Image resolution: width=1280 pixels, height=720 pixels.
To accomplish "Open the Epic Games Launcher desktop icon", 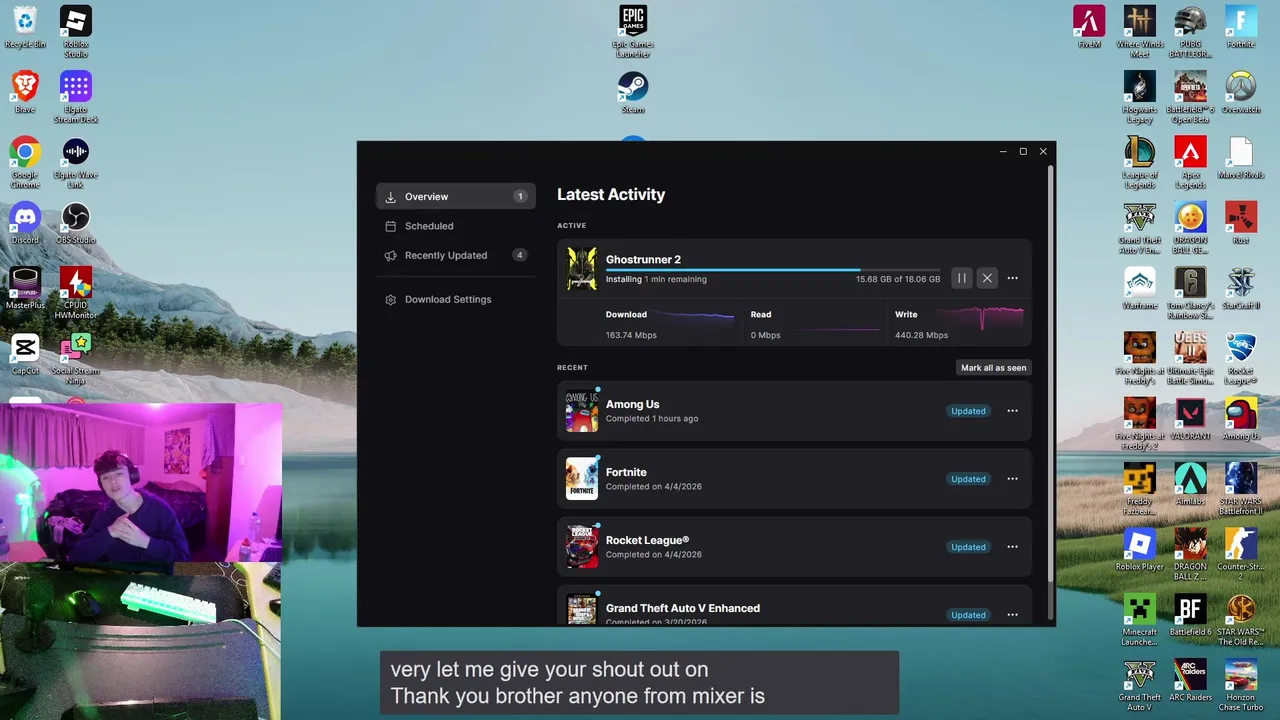I will coord(633,32).
